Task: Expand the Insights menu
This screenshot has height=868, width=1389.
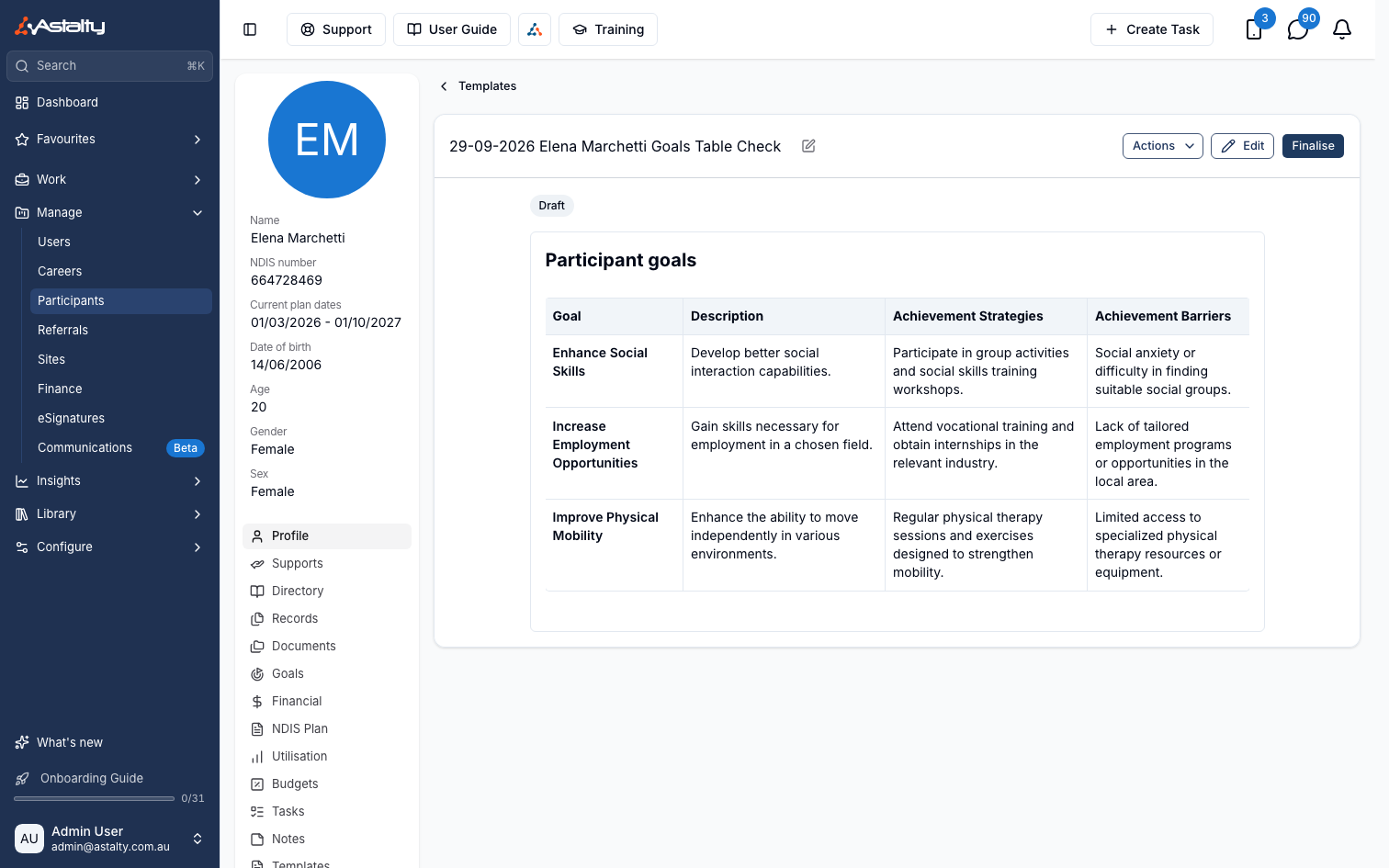Action: [x=109, y=481]
